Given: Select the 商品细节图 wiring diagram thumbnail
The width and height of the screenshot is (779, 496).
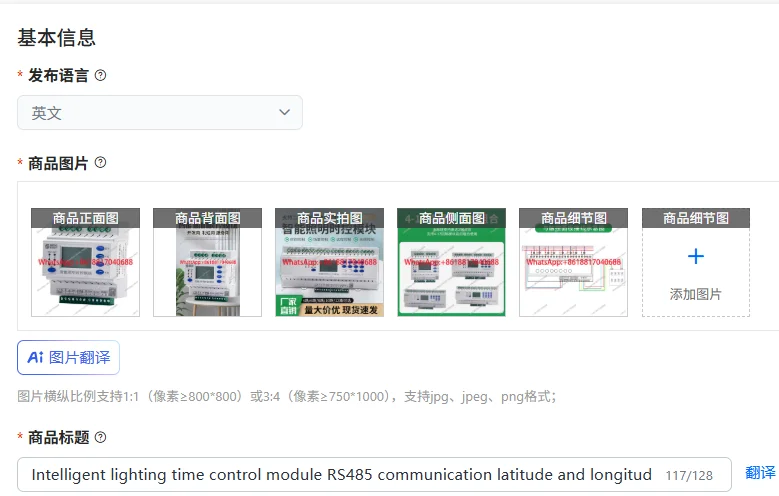Looking at the screenshot, I should [573, 262].
